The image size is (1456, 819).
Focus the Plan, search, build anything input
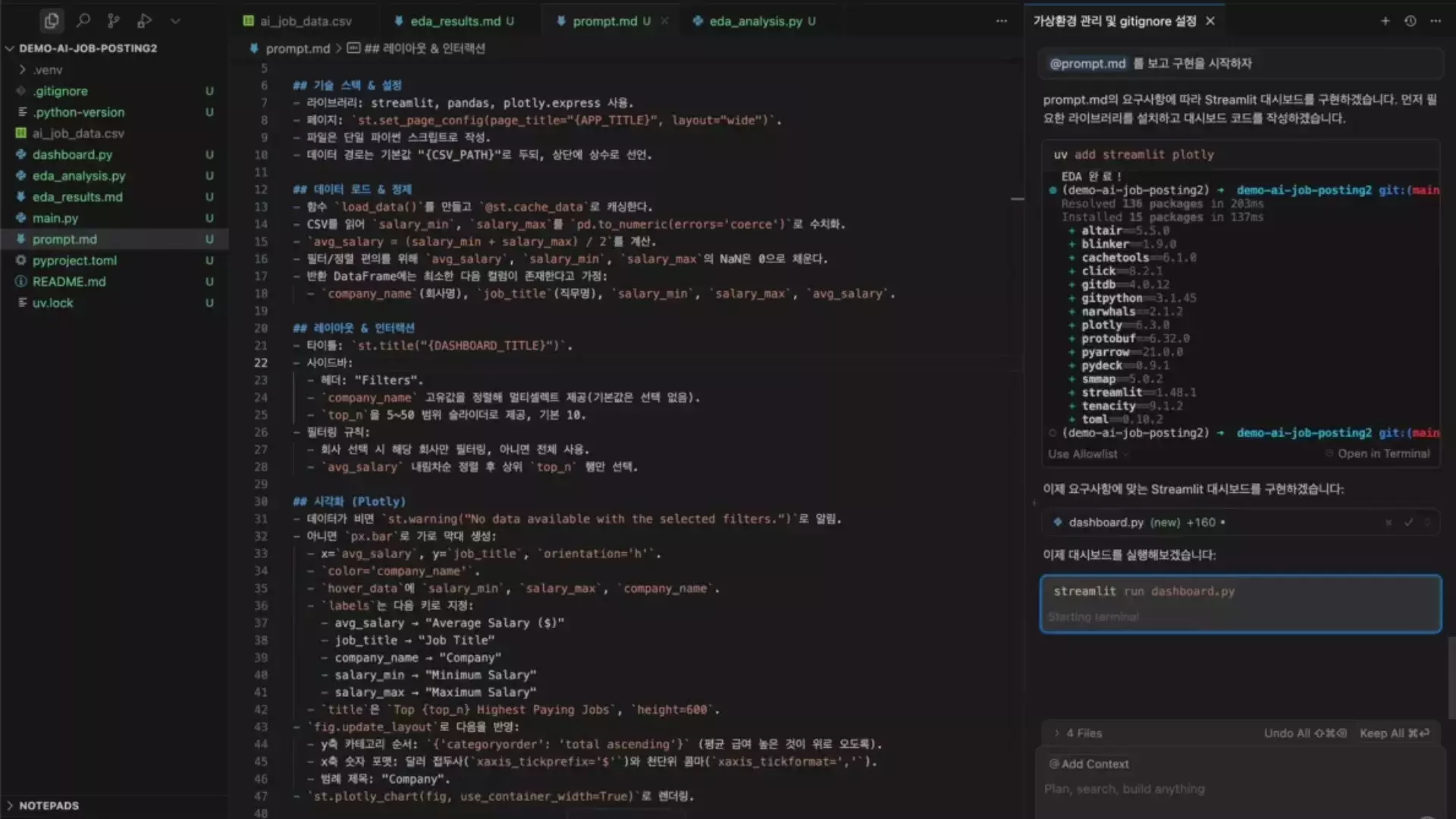1241,789
